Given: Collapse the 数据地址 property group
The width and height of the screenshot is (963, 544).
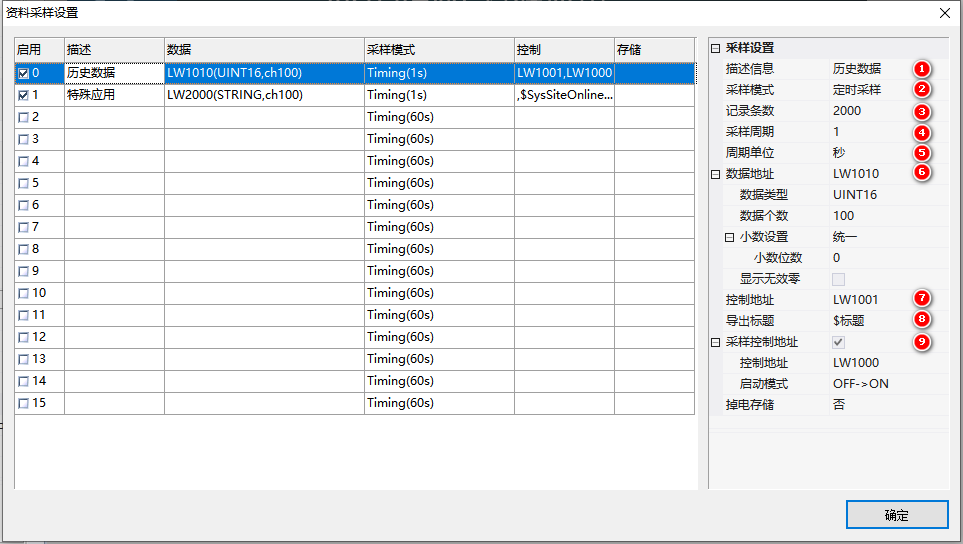Looking at the screenshot, I should coord(715,174).
